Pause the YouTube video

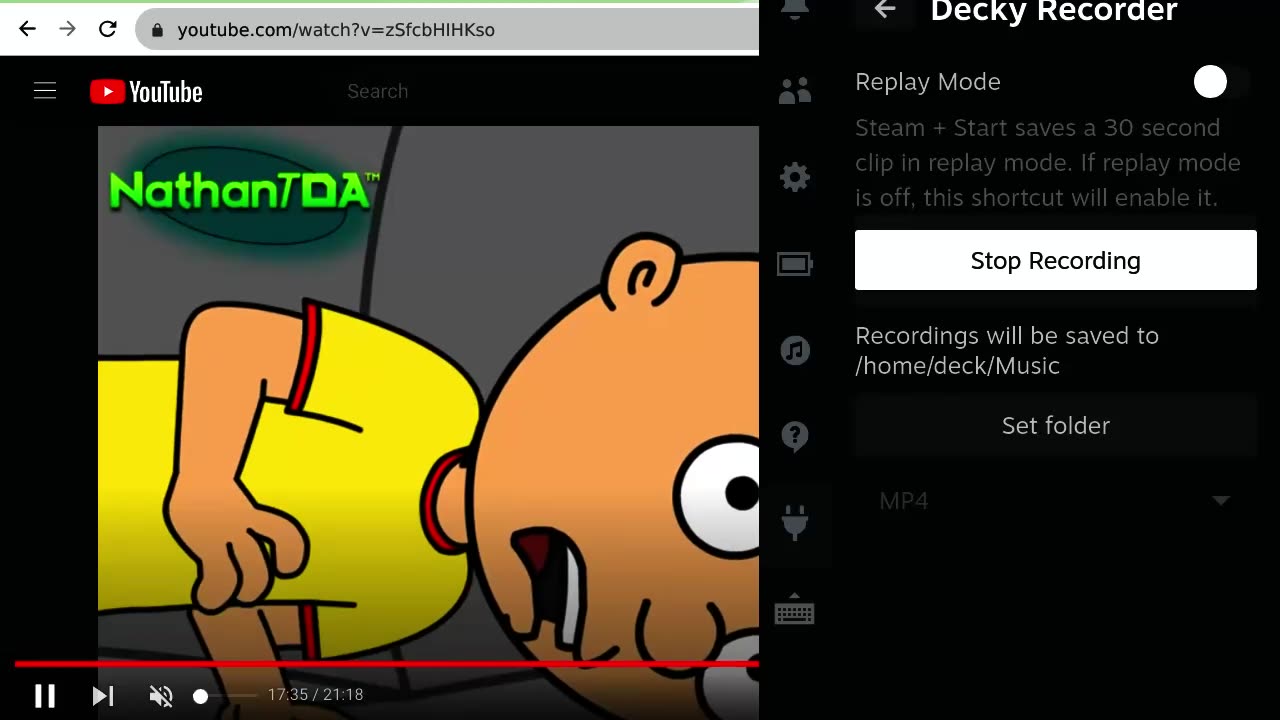pos(45,695)
